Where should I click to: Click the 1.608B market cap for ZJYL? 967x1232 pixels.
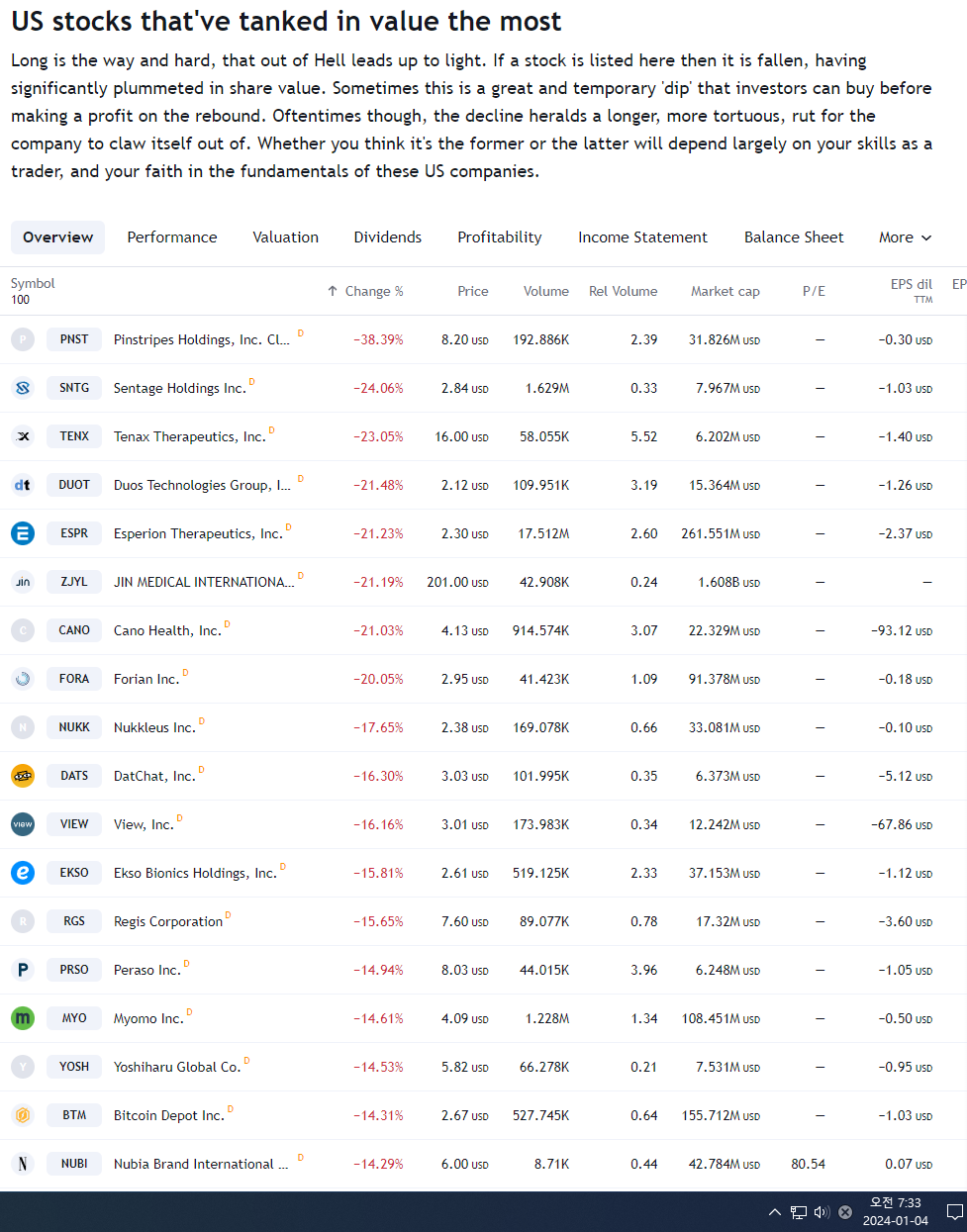coord(728,582)
